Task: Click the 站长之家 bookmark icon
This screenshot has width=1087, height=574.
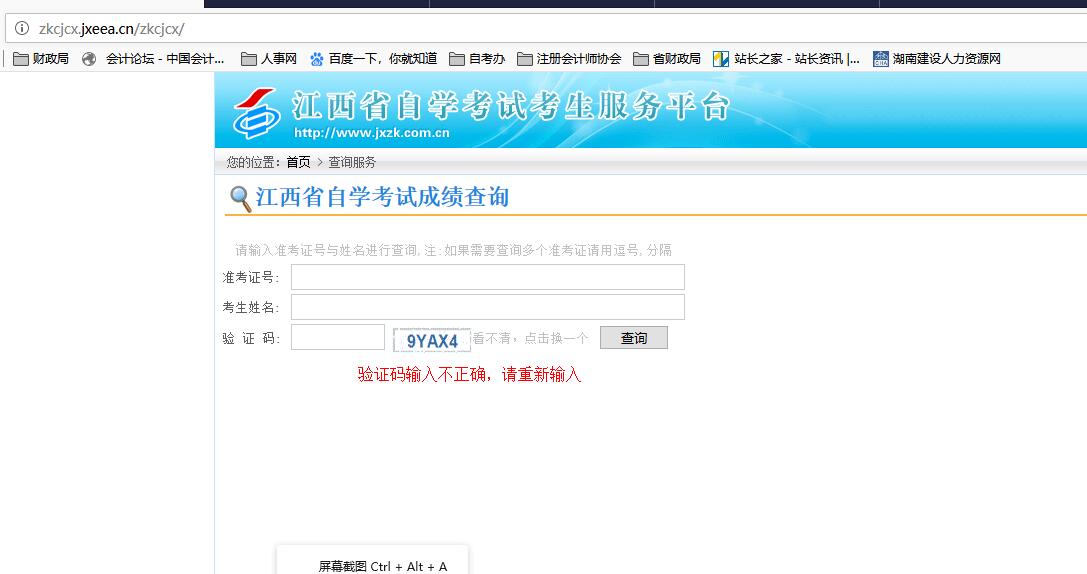Action: click(721, 59)
